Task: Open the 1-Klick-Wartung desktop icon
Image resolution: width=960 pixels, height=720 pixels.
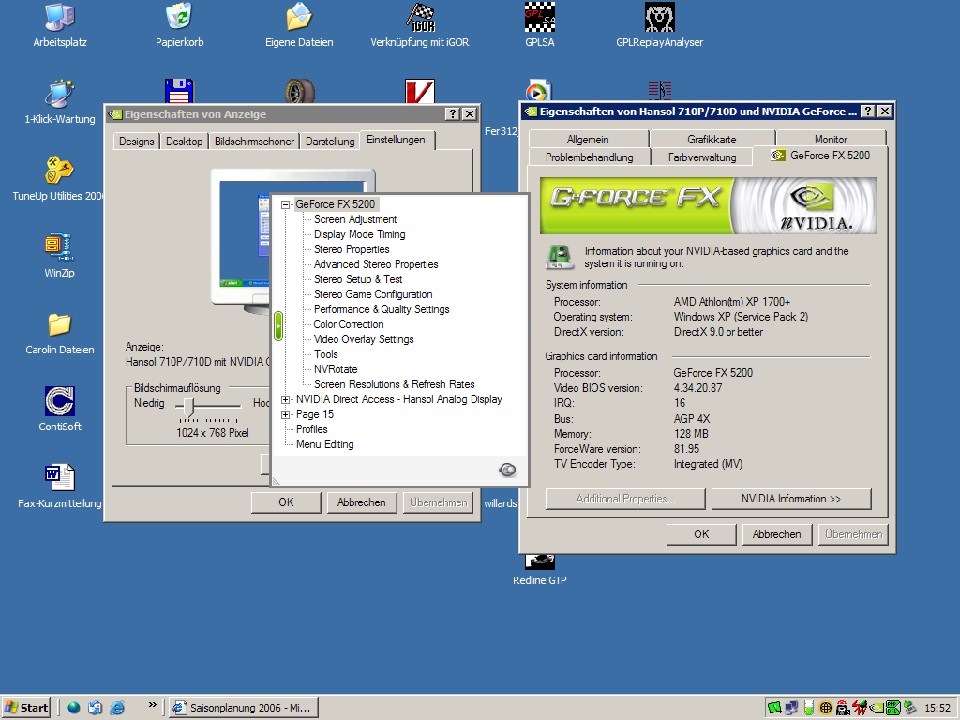Action: click(59, 94)
